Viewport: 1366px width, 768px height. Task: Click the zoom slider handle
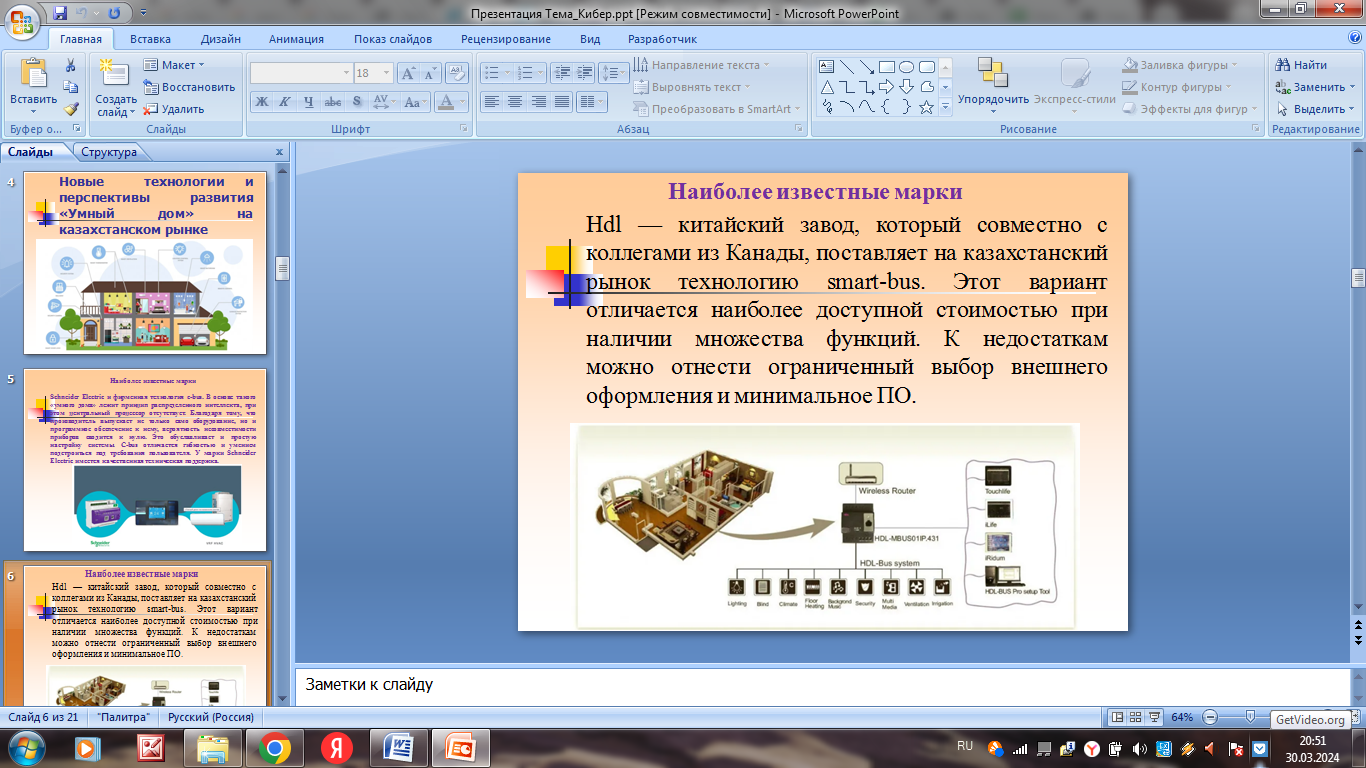pyautogui.click(x=1250, y=717)
